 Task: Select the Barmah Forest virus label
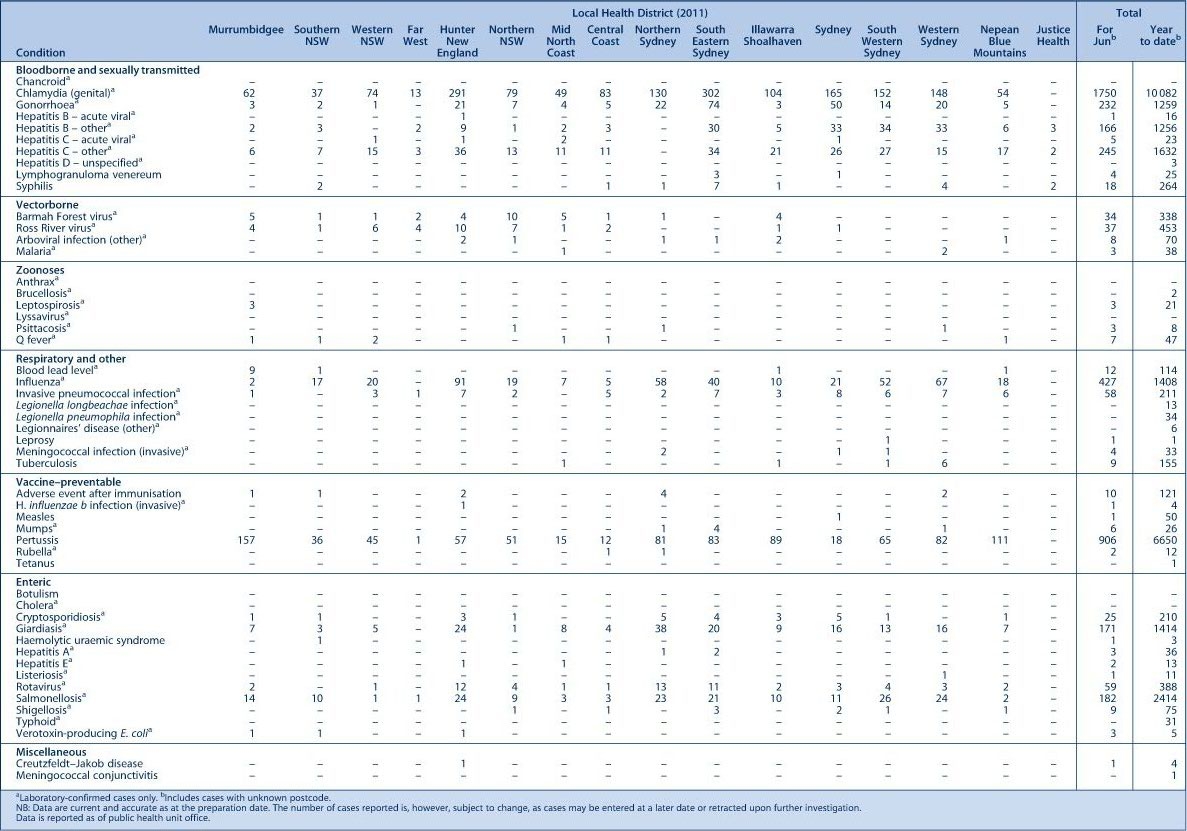65,216
